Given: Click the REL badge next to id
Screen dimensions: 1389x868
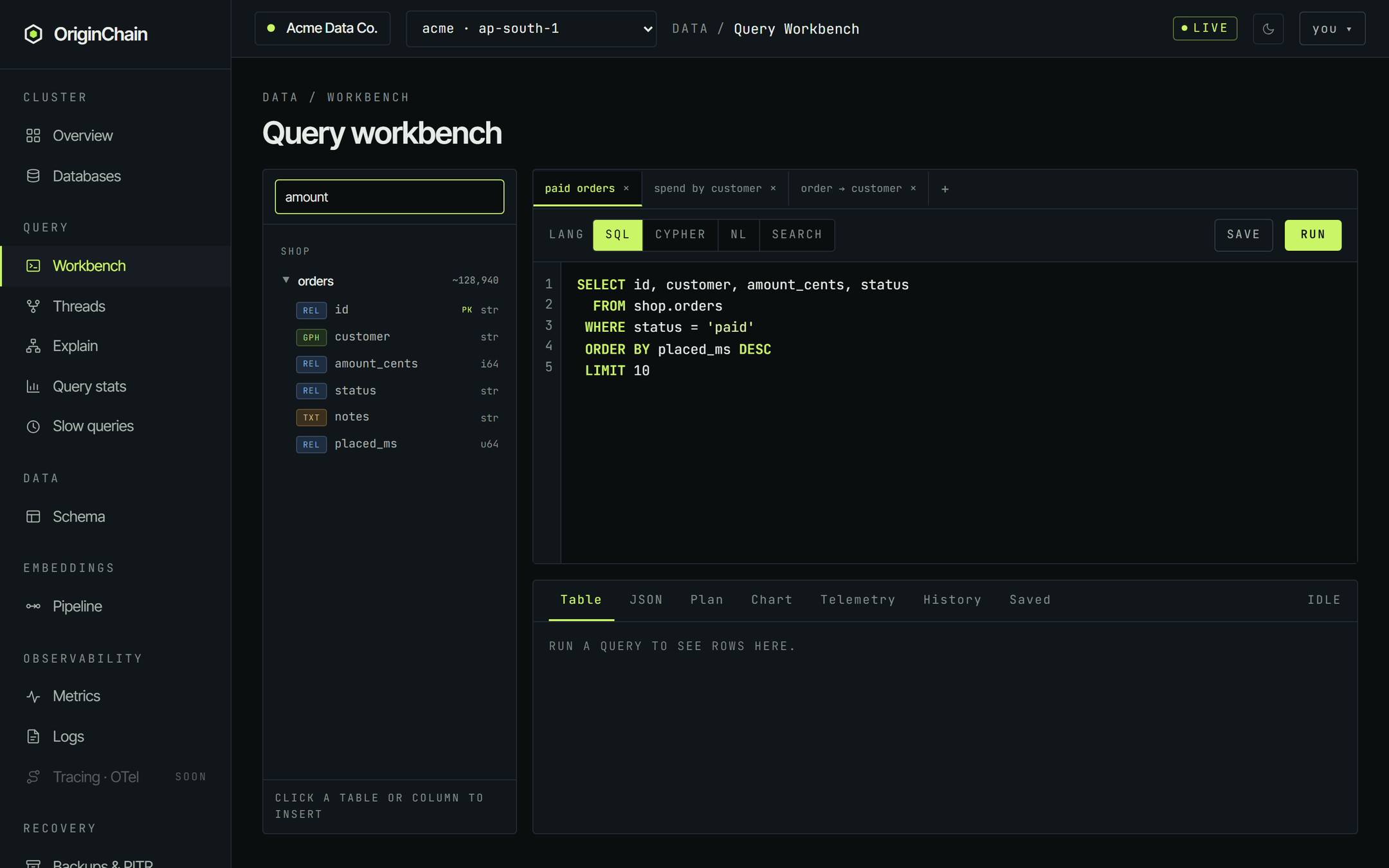Looking at the screenshot, I should click(311, 311).
